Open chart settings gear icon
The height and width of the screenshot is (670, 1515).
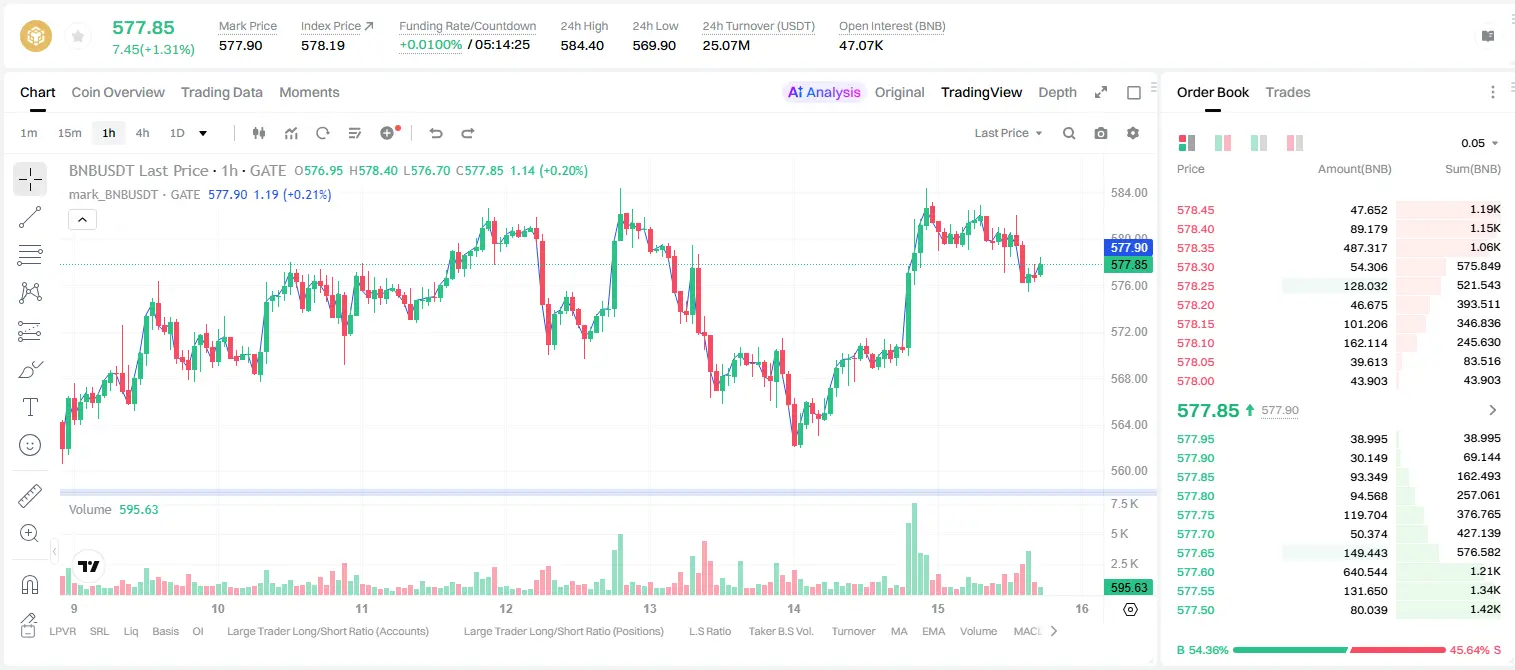click(x=1133, y=133)
